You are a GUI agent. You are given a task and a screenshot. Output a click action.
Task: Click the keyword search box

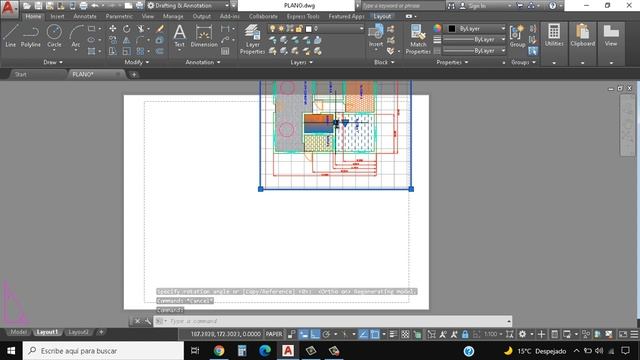coord(402,6)
